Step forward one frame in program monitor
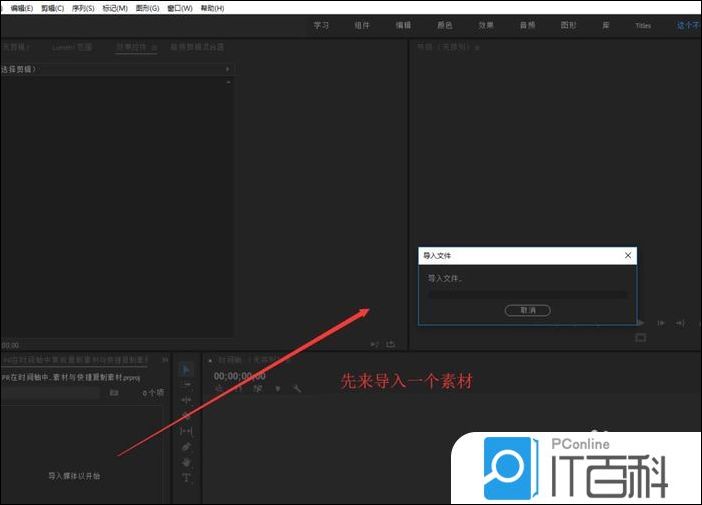The image size is (702, 505). point(661,323)
